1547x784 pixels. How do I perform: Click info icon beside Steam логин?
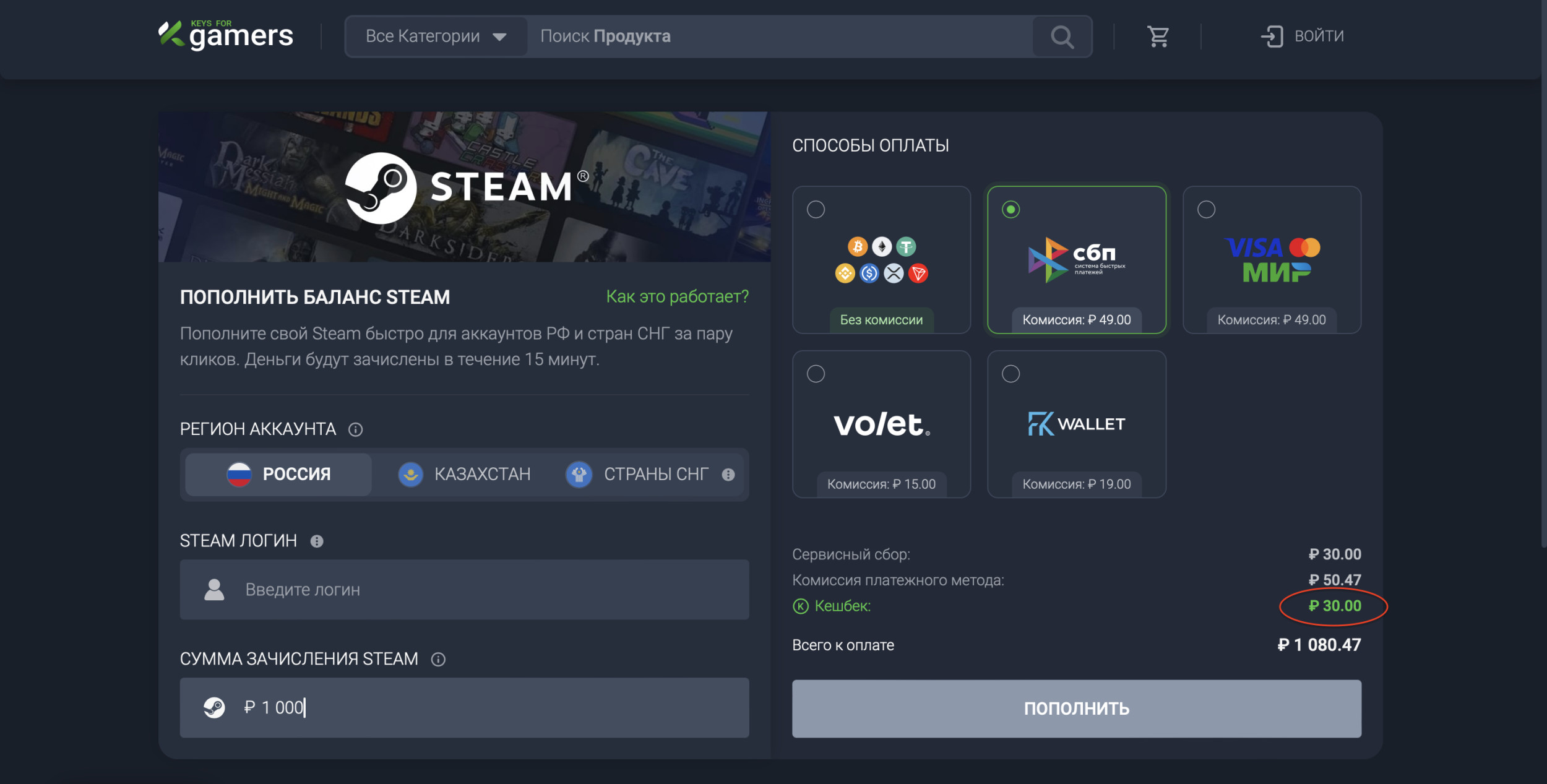[x=317, y=541]
